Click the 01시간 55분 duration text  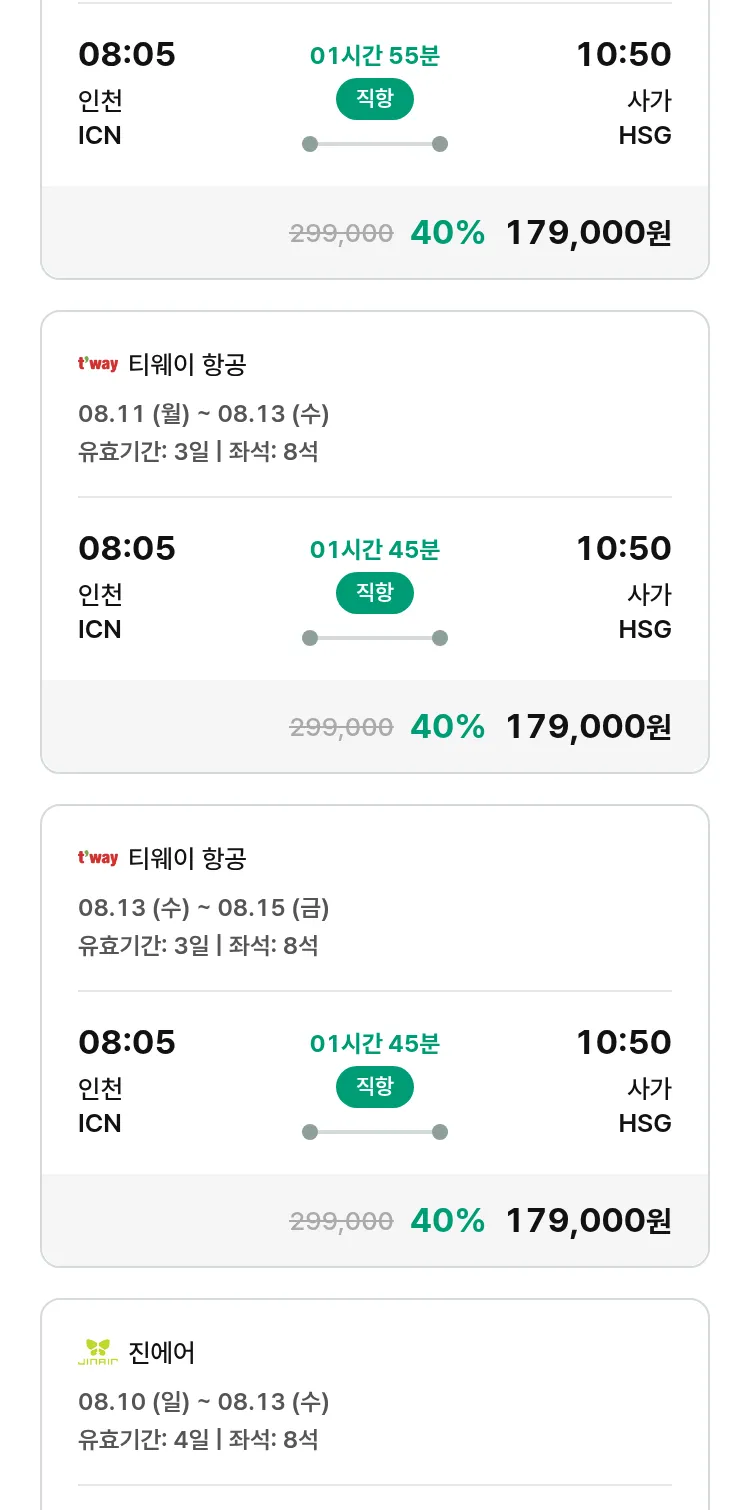pyautogui.click(x=374, y=56)
